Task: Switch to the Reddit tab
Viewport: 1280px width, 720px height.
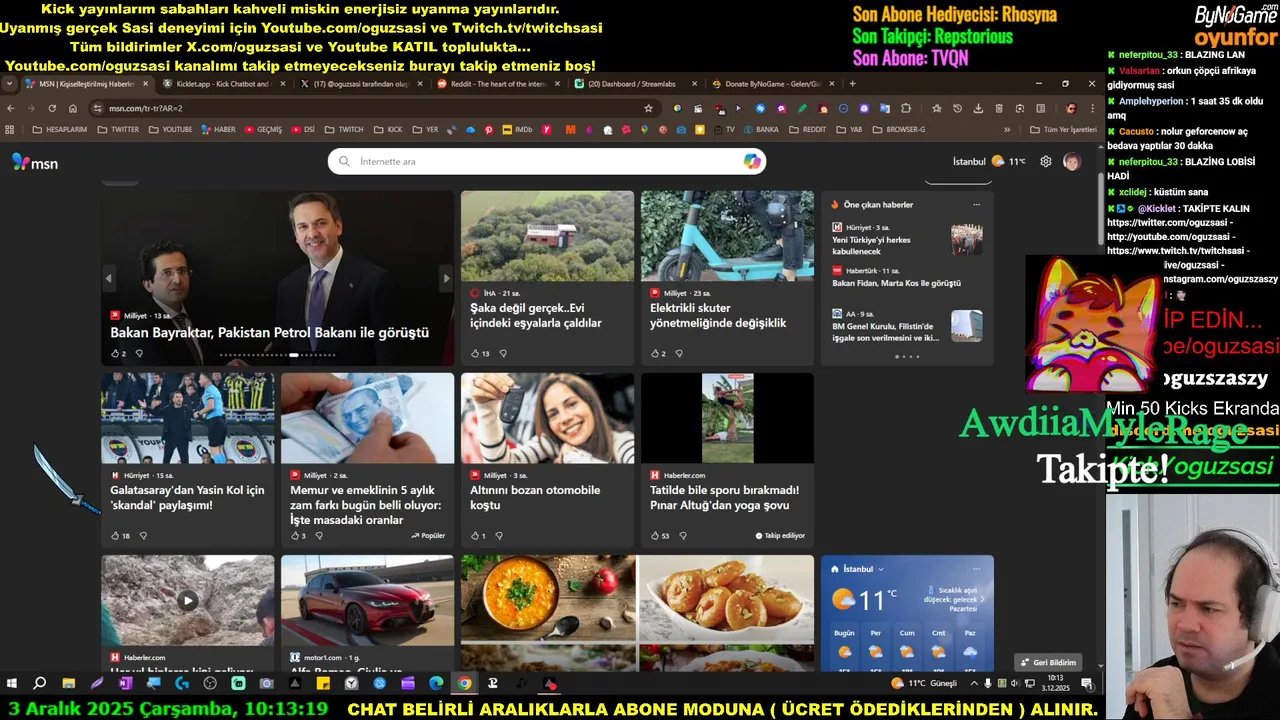Action: (497, 84)
